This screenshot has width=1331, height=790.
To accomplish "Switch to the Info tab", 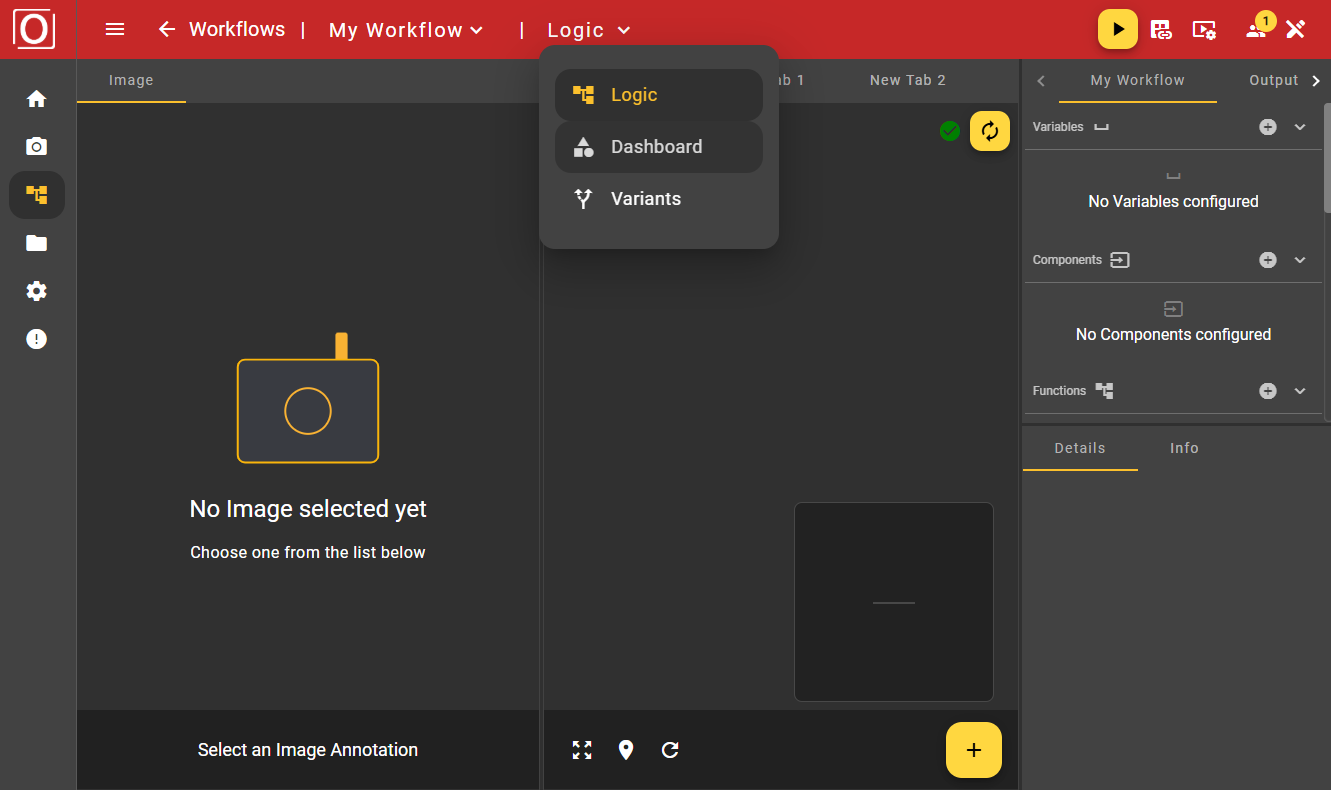I will coord(1184,448).
